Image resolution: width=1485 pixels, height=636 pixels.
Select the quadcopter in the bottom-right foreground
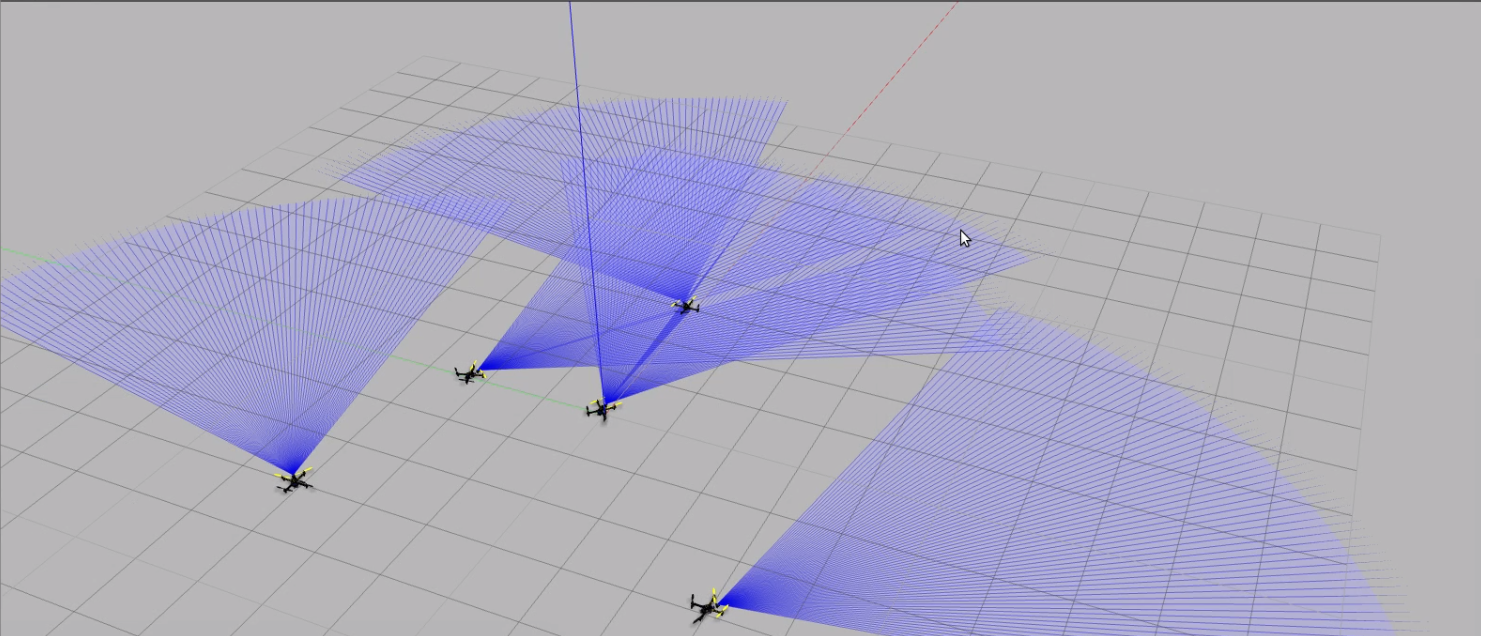(x=708, y=606)
